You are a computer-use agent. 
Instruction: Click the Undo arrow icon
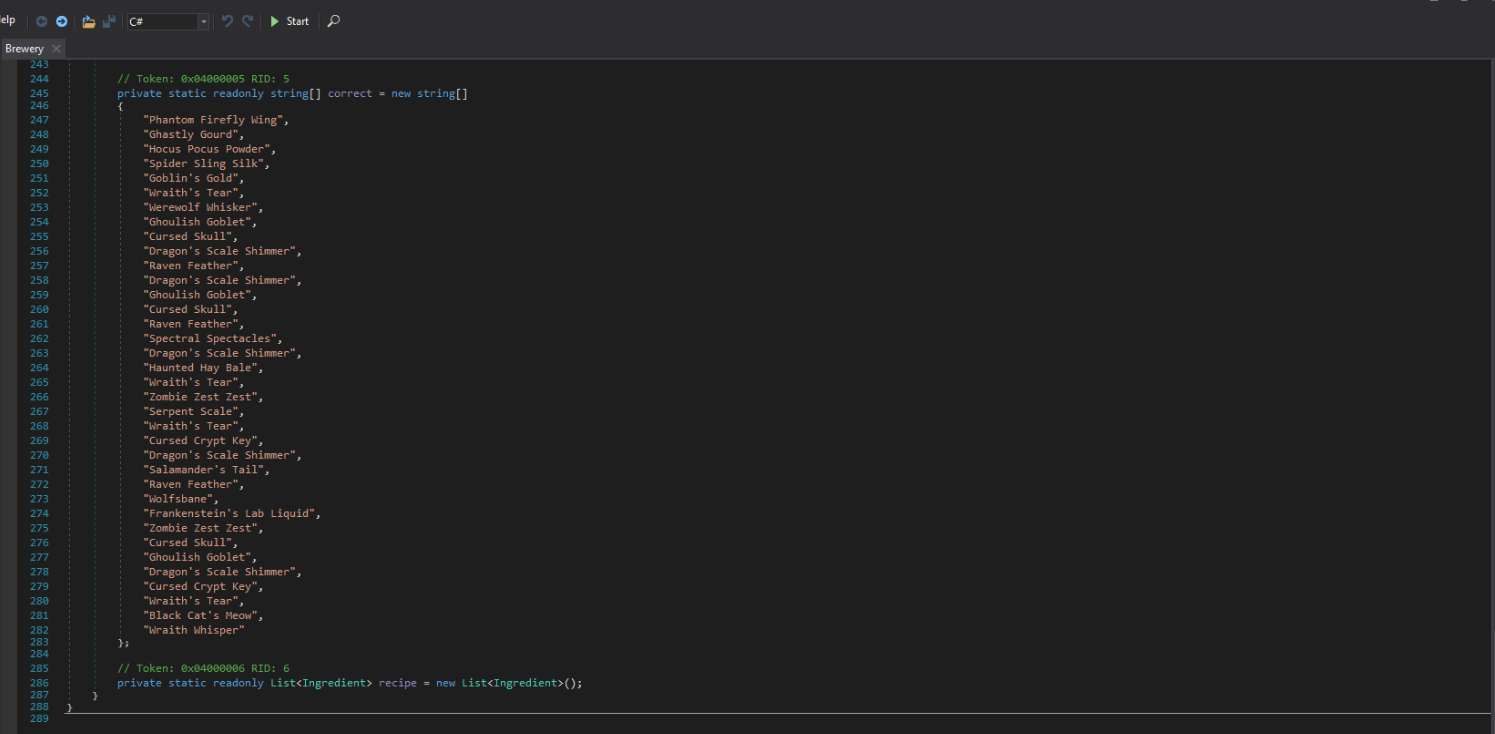tap(227, 21)
